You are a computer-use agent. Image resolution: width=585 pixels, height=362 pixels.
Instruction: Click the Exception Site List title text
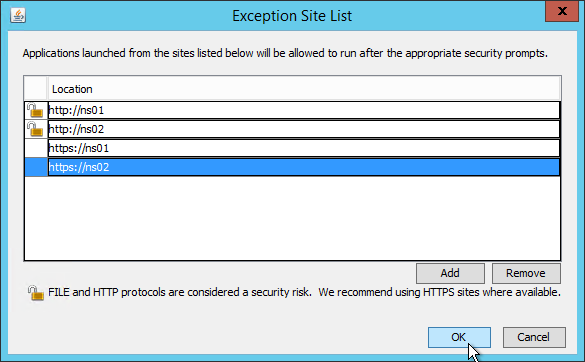pyautogui.click(x=292, y=16)
